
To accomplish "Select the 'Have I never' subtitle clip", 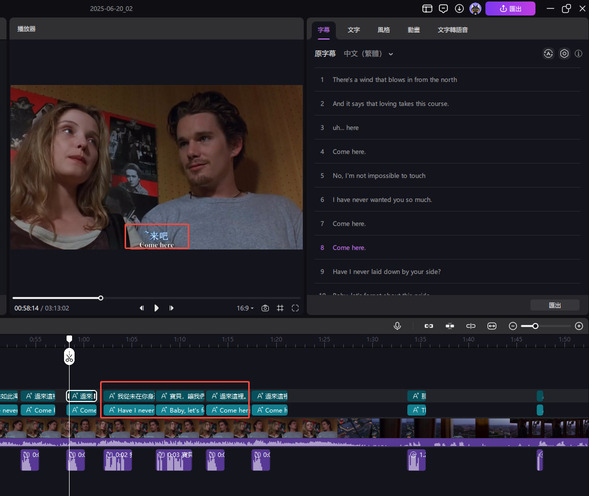I will (130, 410).
